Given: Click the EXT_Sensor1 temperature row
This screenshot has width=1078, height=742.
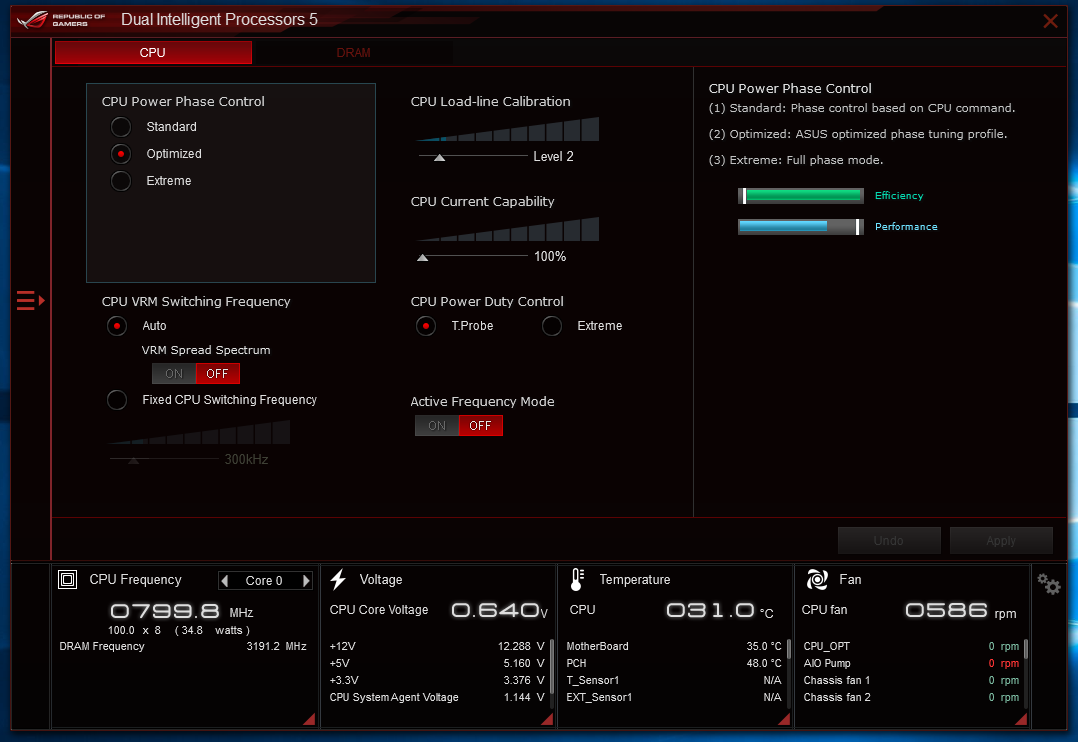Looking at the screenshot, I should (674, 697).
